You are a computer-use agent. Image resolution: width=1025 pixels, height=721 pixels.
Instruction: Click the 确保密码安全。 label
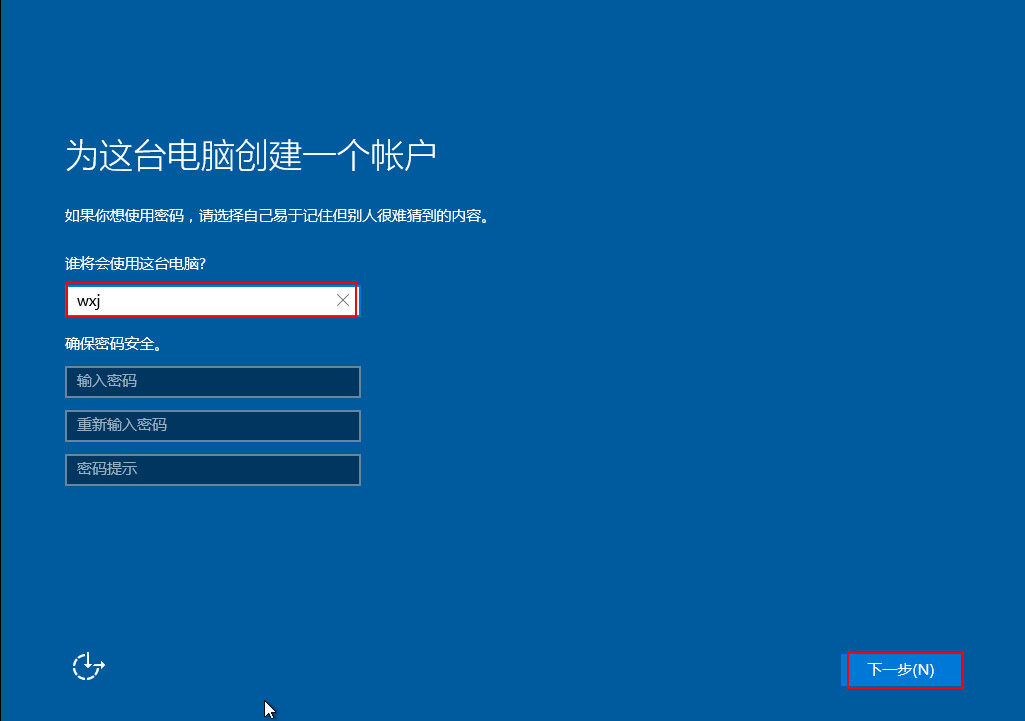(x=114, y=344)
